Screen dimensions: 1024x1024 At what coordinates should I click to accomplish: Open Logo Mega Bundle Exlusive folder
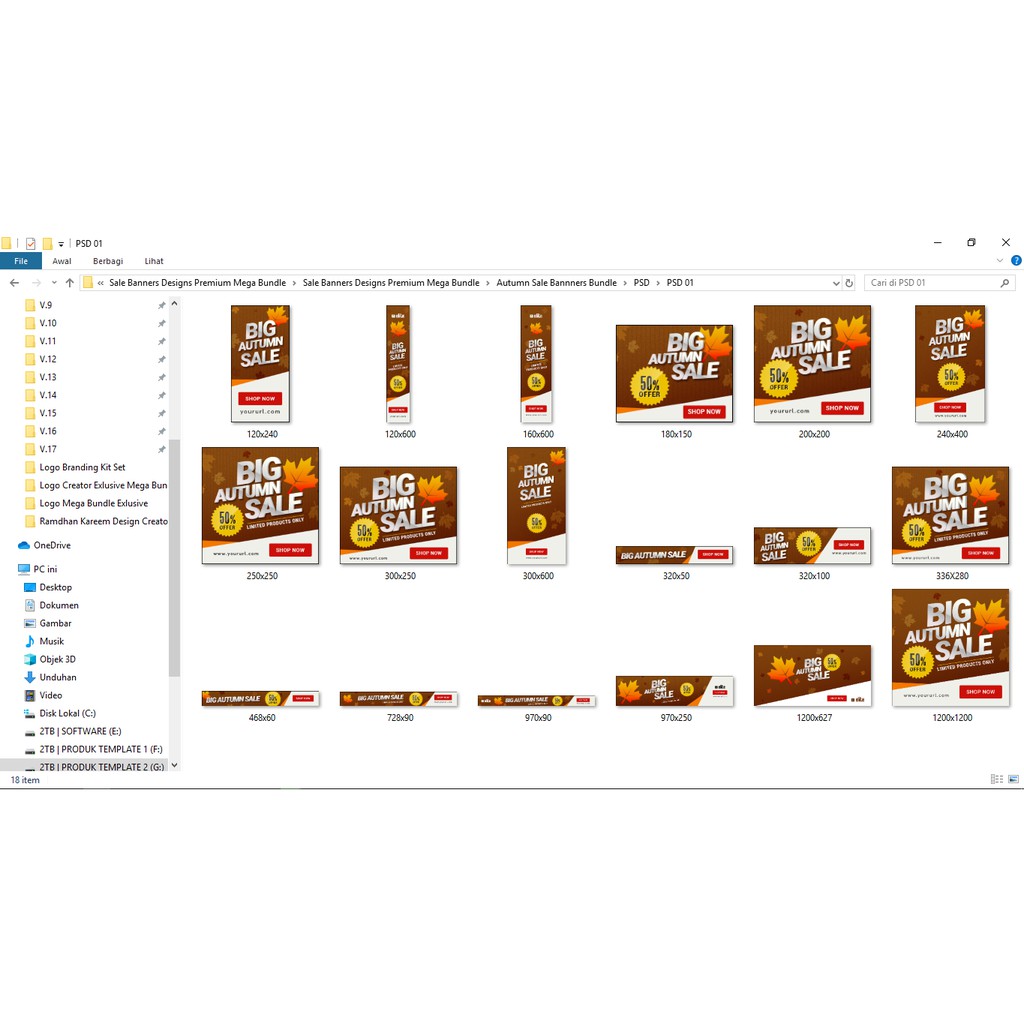(93, 504)
